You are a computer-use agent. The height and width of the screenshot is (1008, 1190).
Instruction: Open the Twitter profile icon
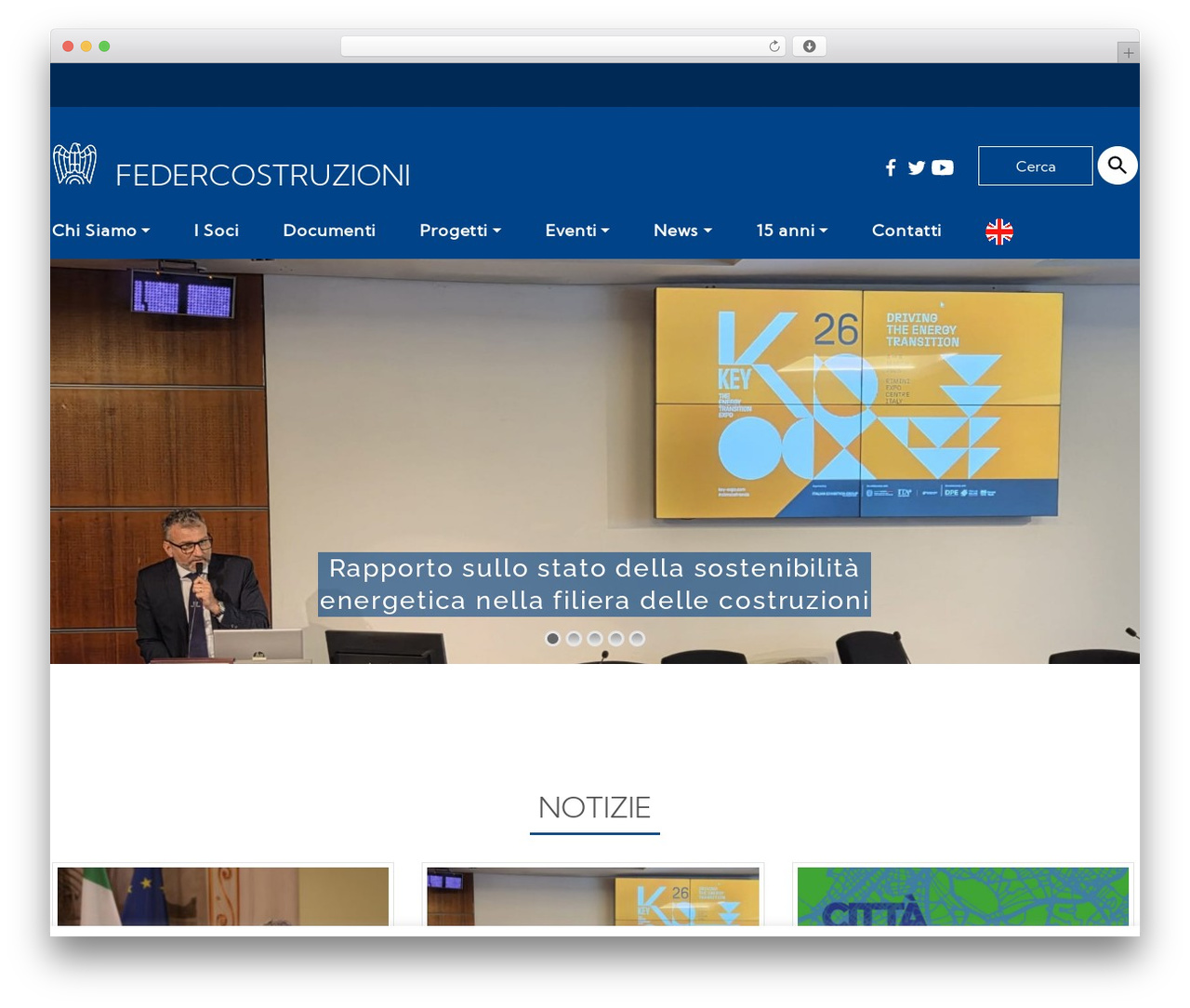tap(917, 167)
